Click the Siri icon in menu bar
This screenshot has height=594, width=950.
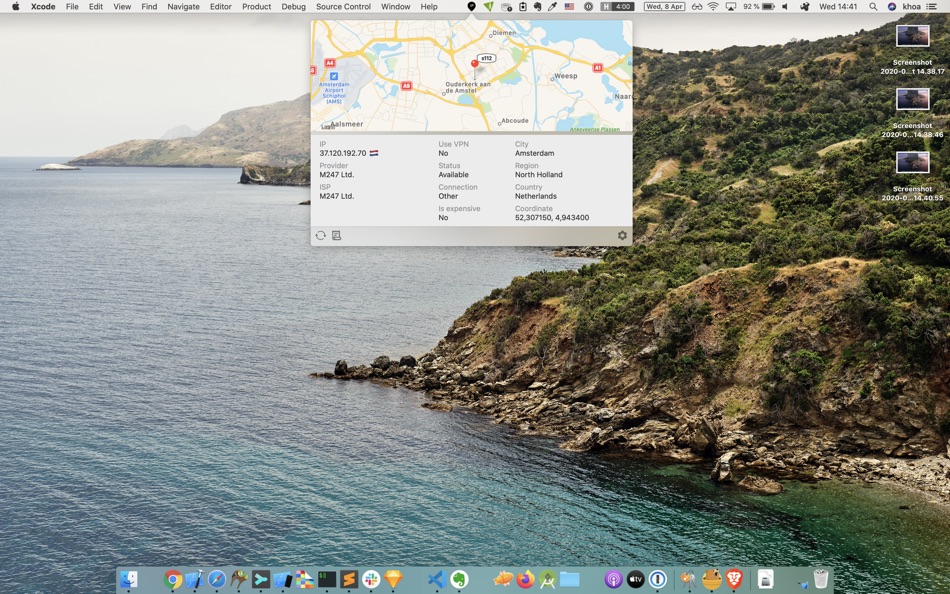(x=891, y=7)
